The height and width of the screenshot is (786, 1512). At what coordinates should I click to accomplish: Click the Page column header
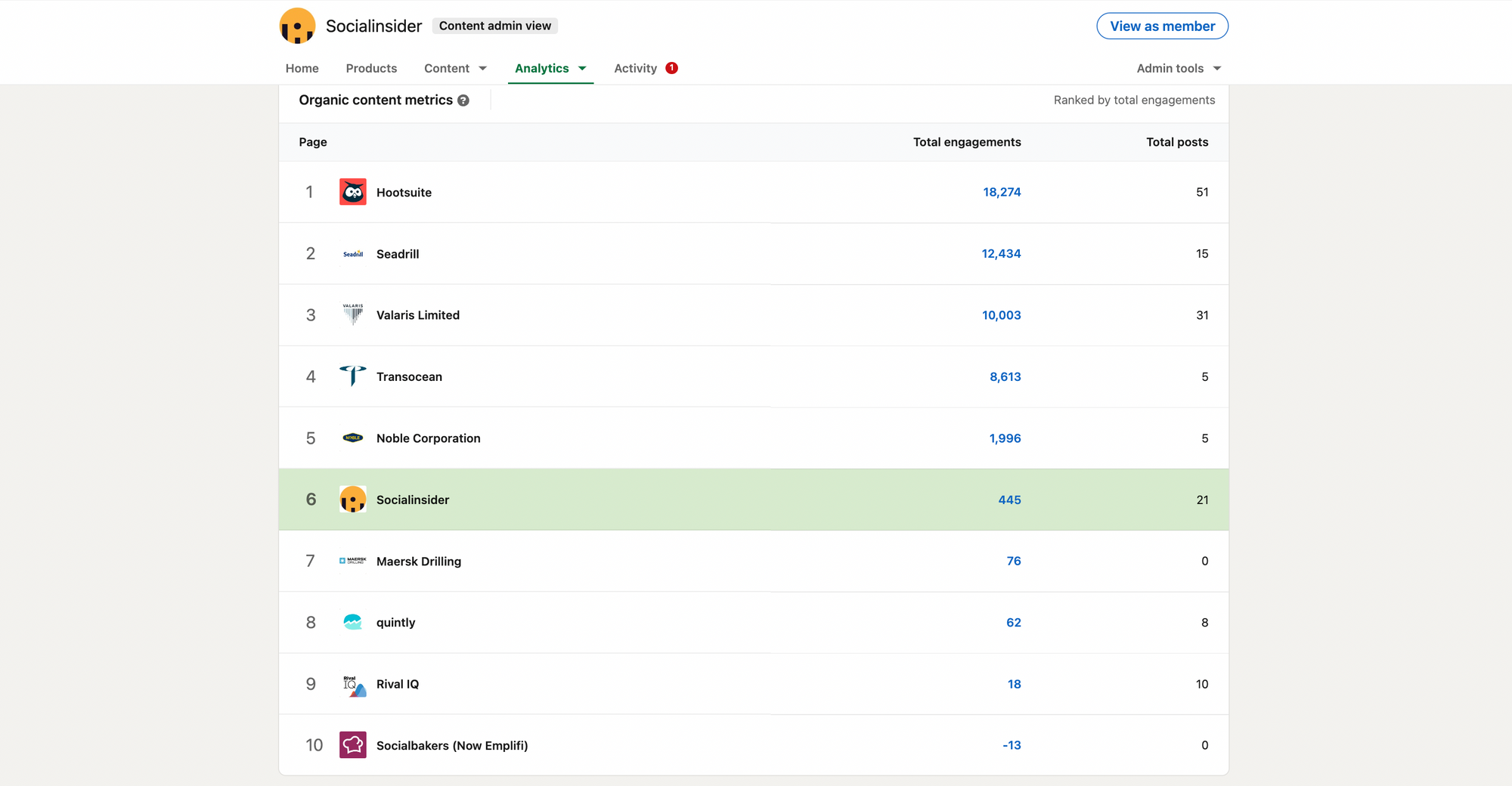click(313, 142)
